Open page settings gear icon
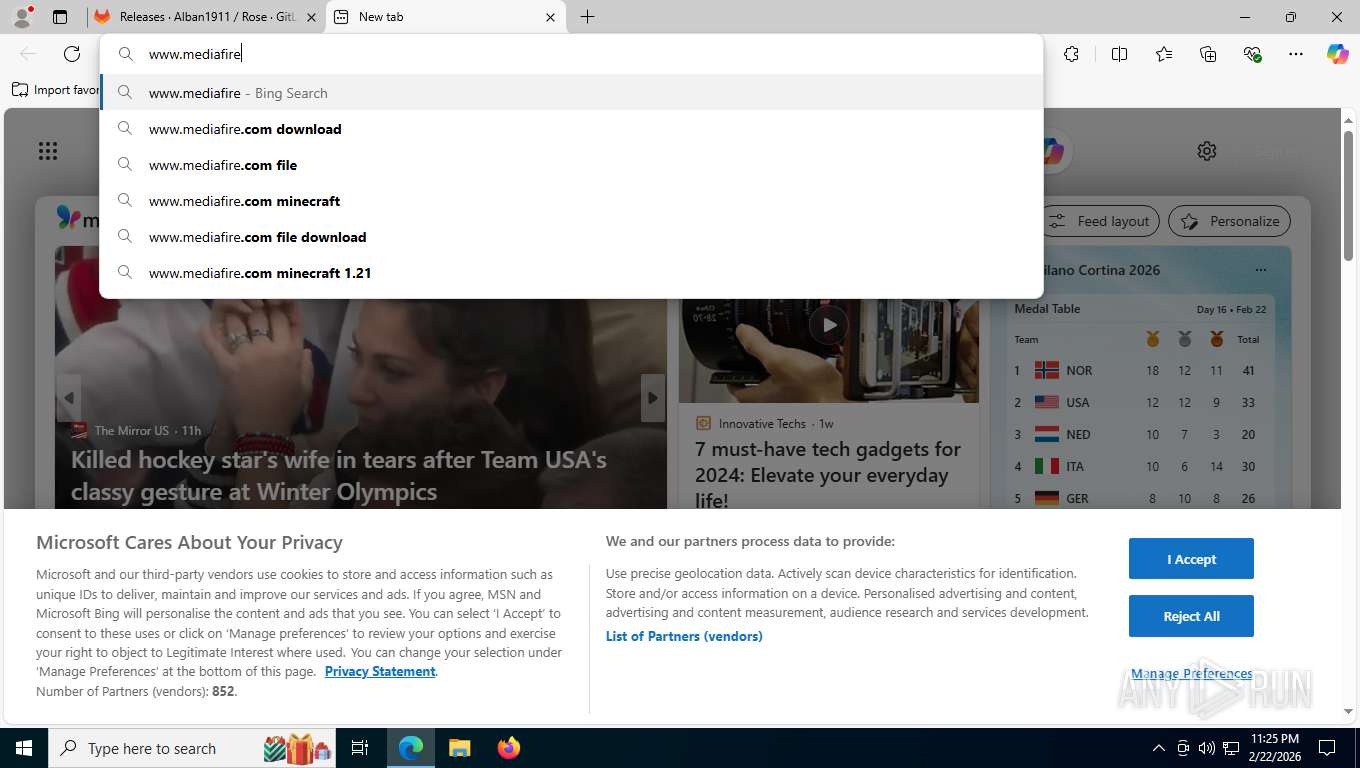 (1207, 151)
